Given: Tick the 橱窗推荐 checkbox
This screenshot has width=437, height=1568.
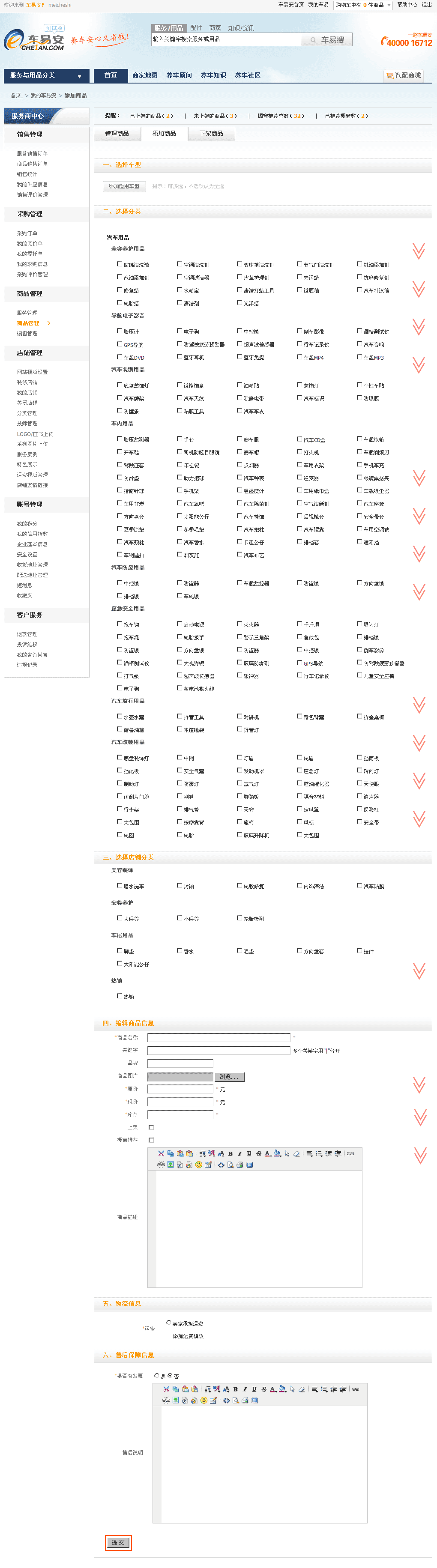Looking at the screenshot, I should [151, 1140].
